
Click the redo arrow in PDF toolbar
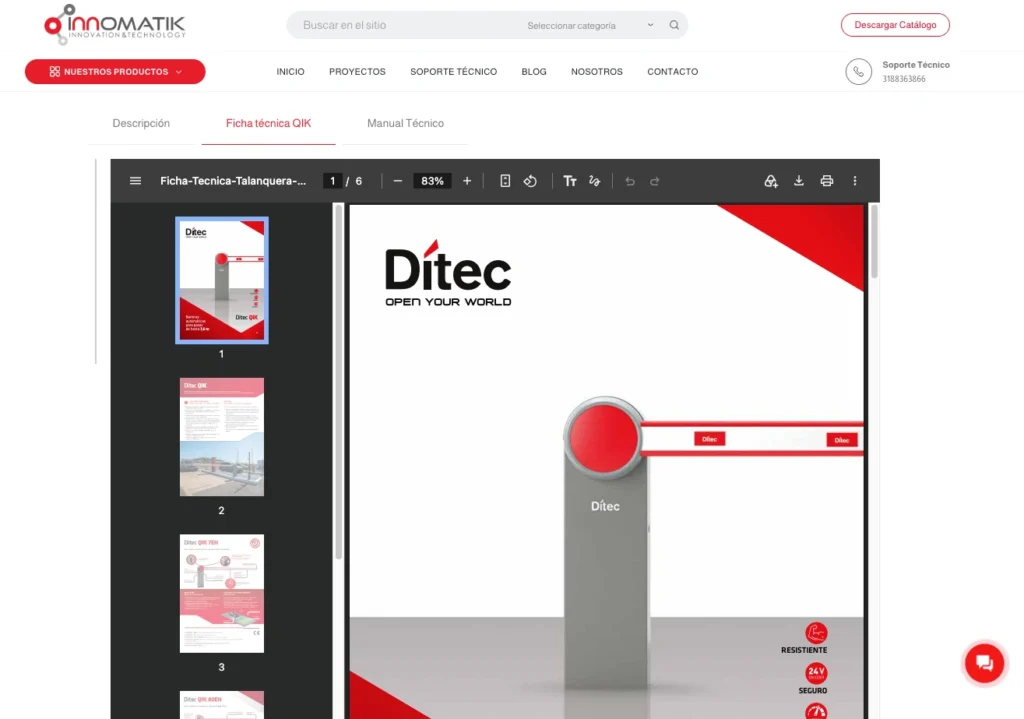[x=654, y=181]
